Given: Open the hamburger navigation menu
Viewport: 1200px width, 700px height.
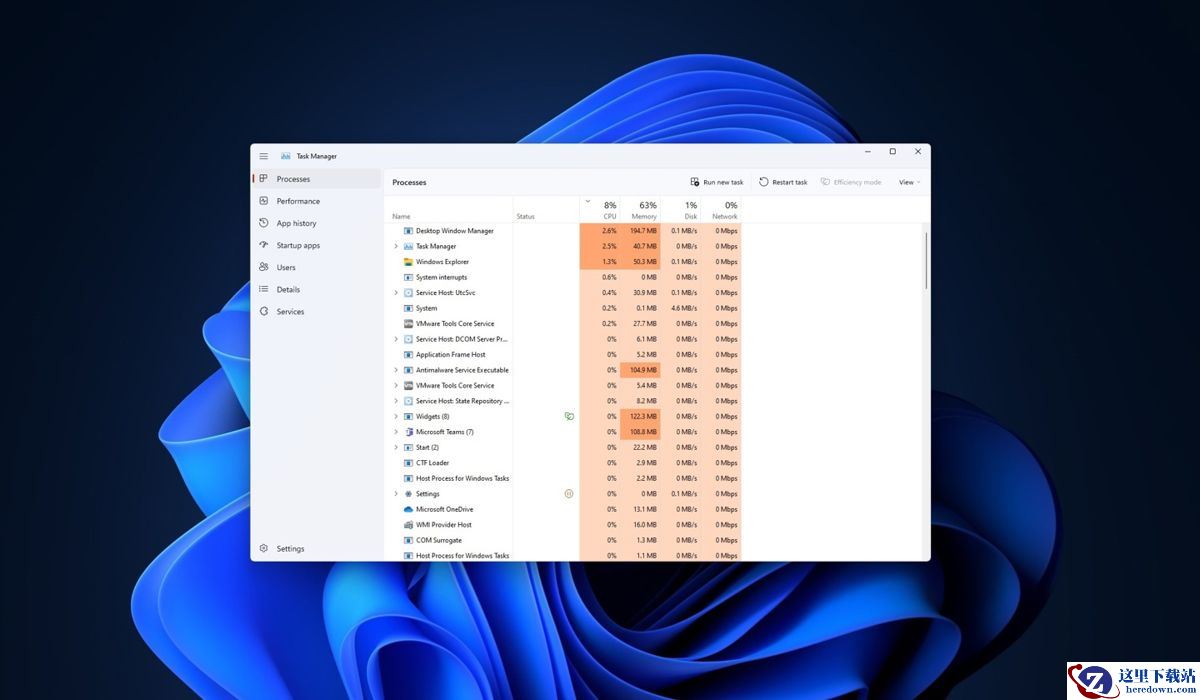Looking at the screenshot, I should 264,156.
